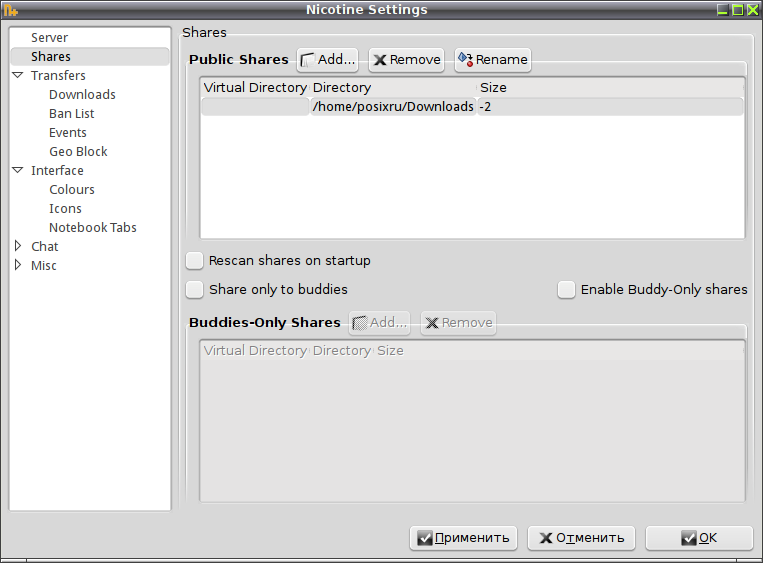This screenshot has width=763, height=563.
Task: Click the checkmark icon on the OK button
Action: point(689,538)
